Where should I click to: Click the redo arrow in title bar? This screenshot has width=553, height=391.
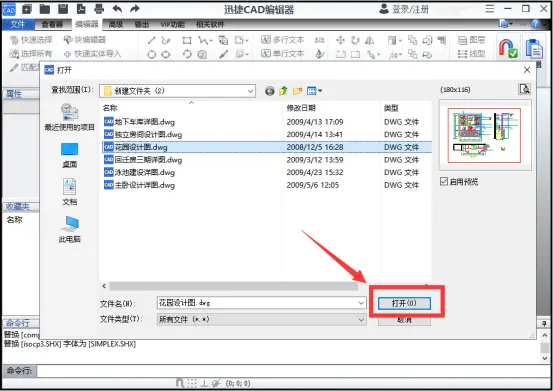click(135, 9)
